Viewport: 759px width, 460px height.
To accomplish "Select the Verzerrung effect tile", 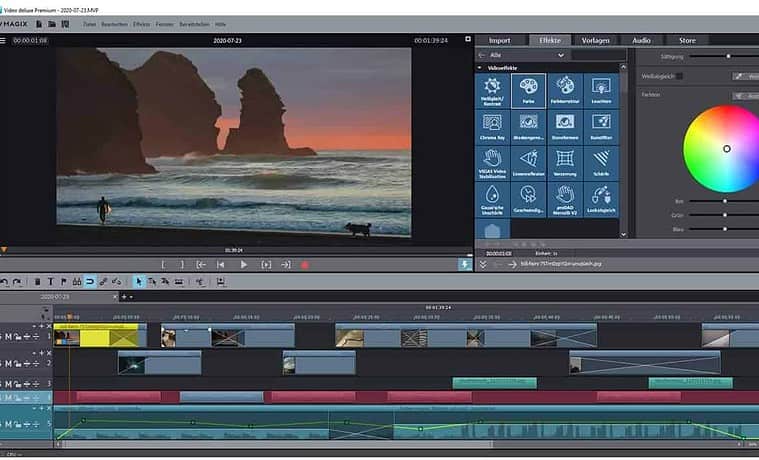I will 565,163.
